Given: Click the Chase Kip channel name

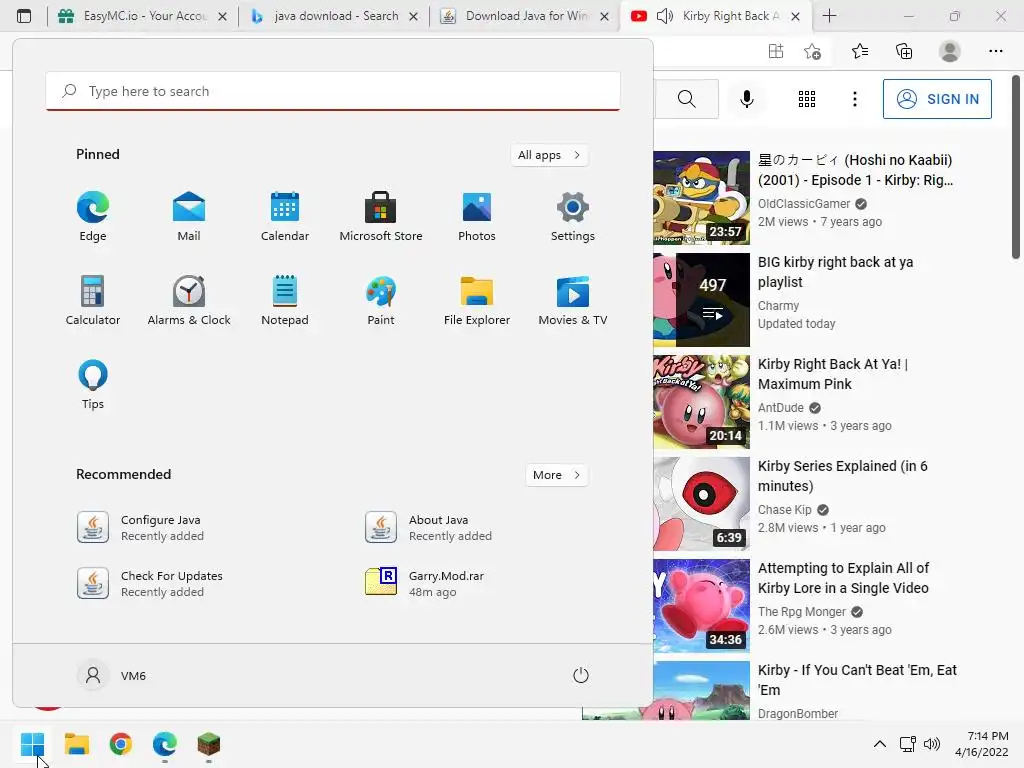Looking at the screenshot, I should pyautogui.click(x=784, y=509).
